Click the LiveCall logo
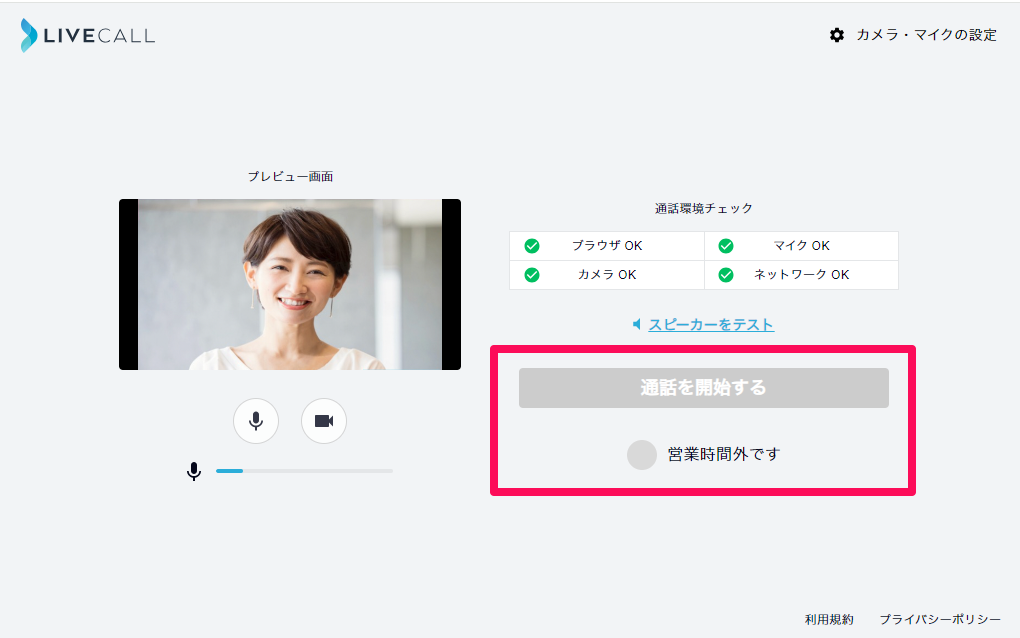 (x=88, y=35)
